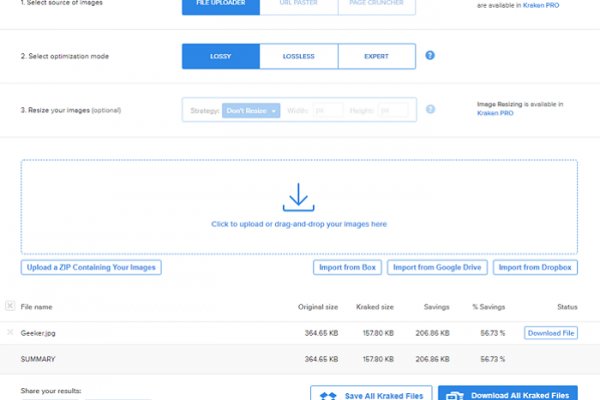The image size is (600, 400).
Task: Click the upload arrow icon in drop zone
Action: pos(298,196)
